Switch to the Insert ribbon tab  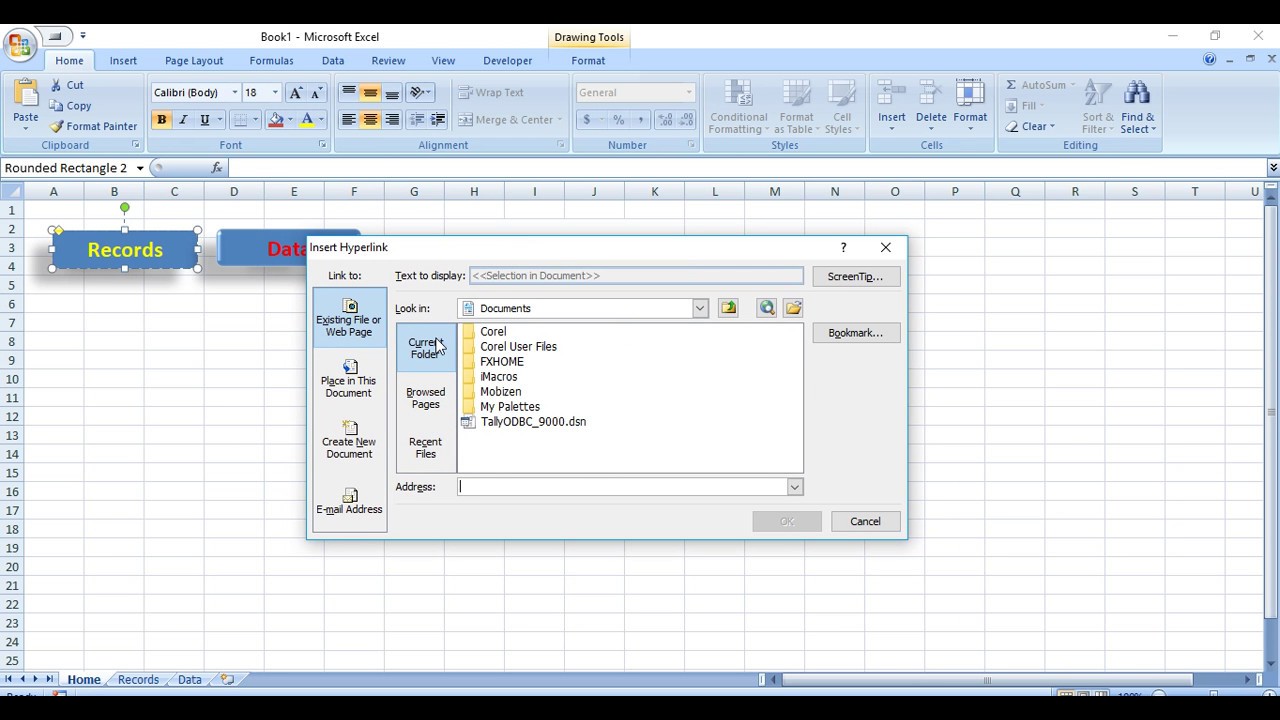(123, 61)
